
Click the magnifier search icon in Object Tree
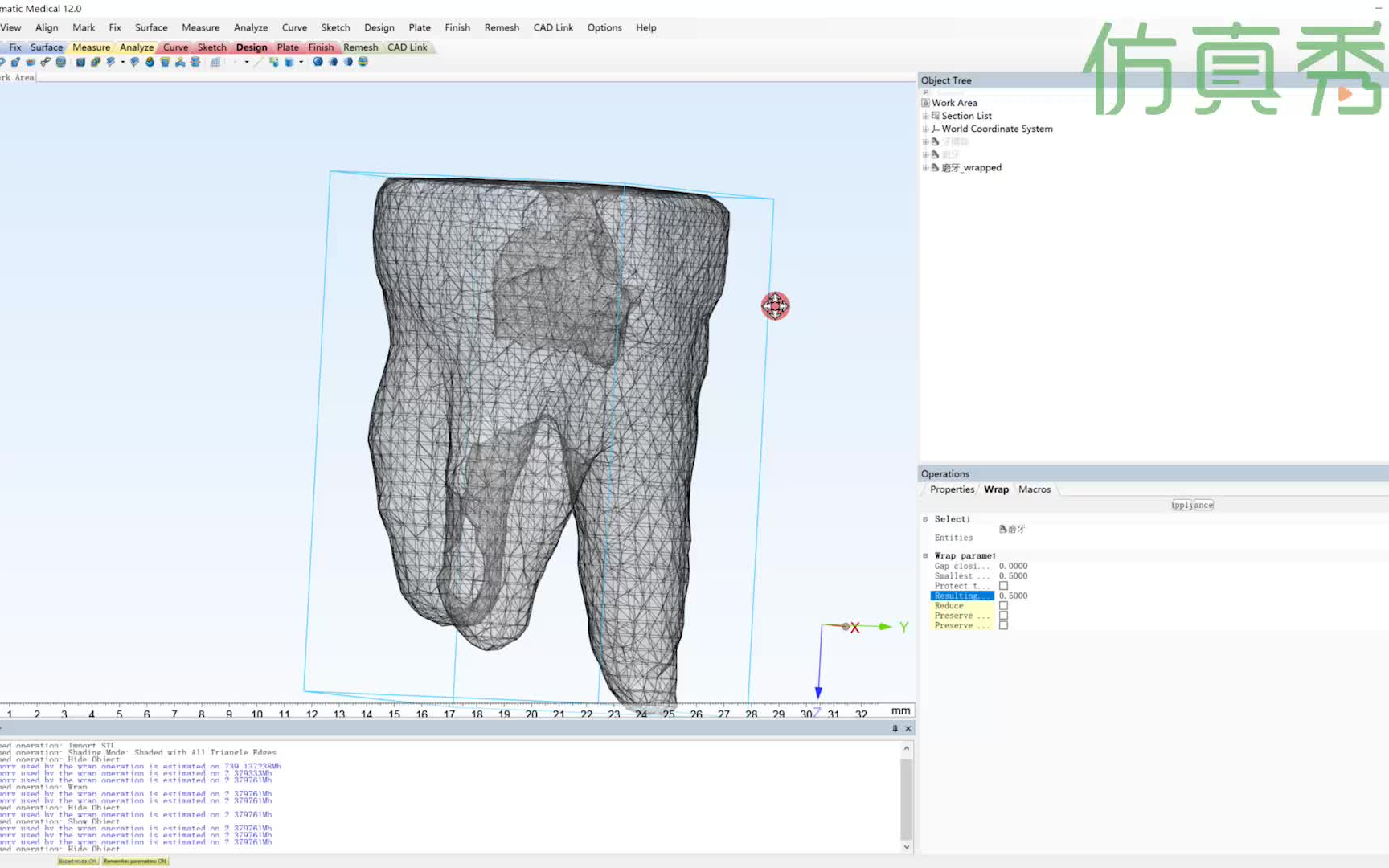tap(925, 92)
